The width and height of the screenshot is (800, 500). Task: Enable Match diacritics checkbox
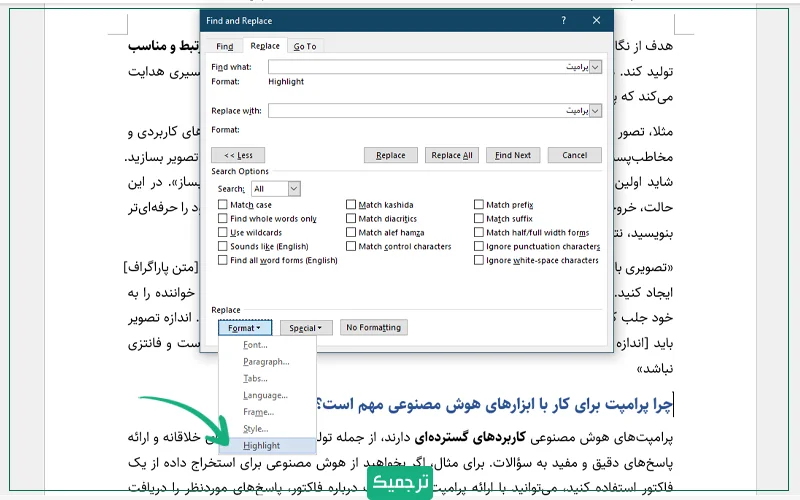tap(351, 219)
